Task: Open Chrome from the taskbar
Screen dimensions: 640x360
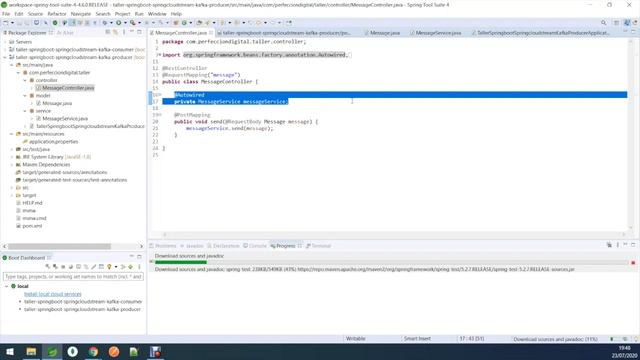Action: point(93,351)
